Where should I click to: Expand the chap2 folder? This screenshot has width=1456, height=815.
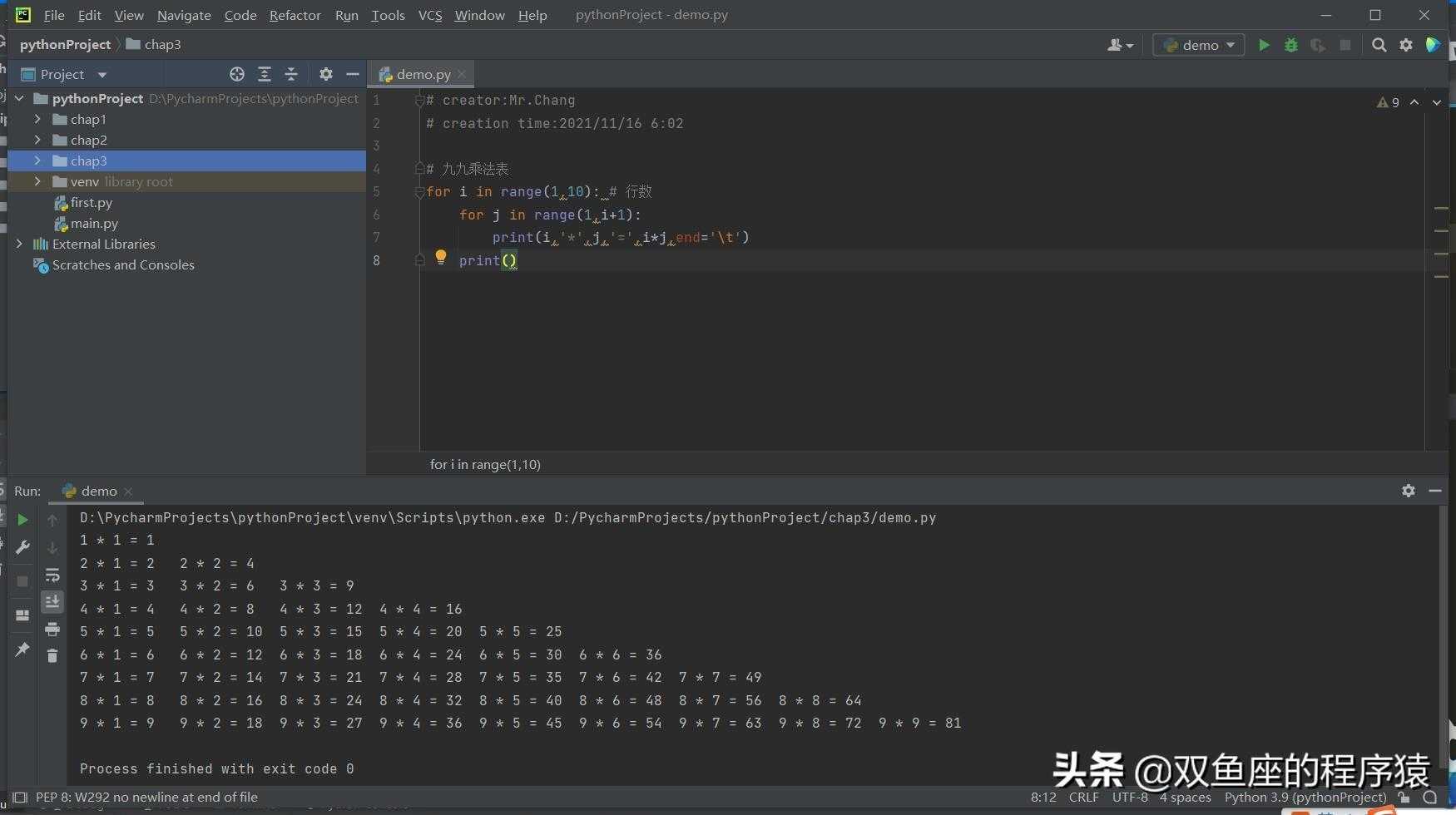37,140
